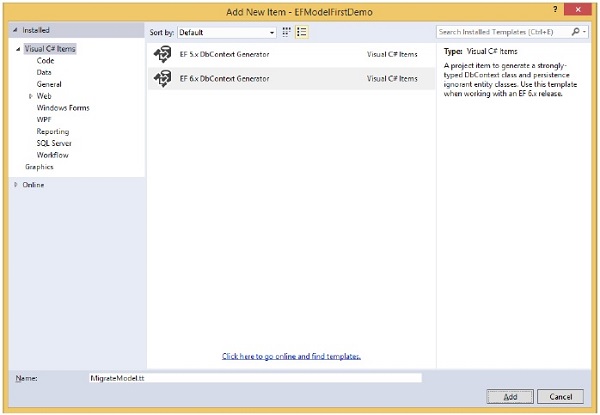
Task: Click the EF 5.x DbContext Generator icon
Action: coord(163,54)
